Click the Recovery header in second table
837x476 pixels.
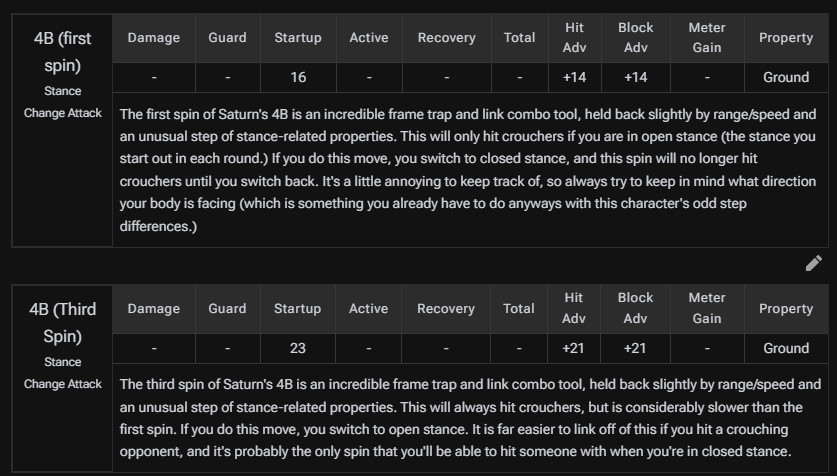[x=446, y=308]
